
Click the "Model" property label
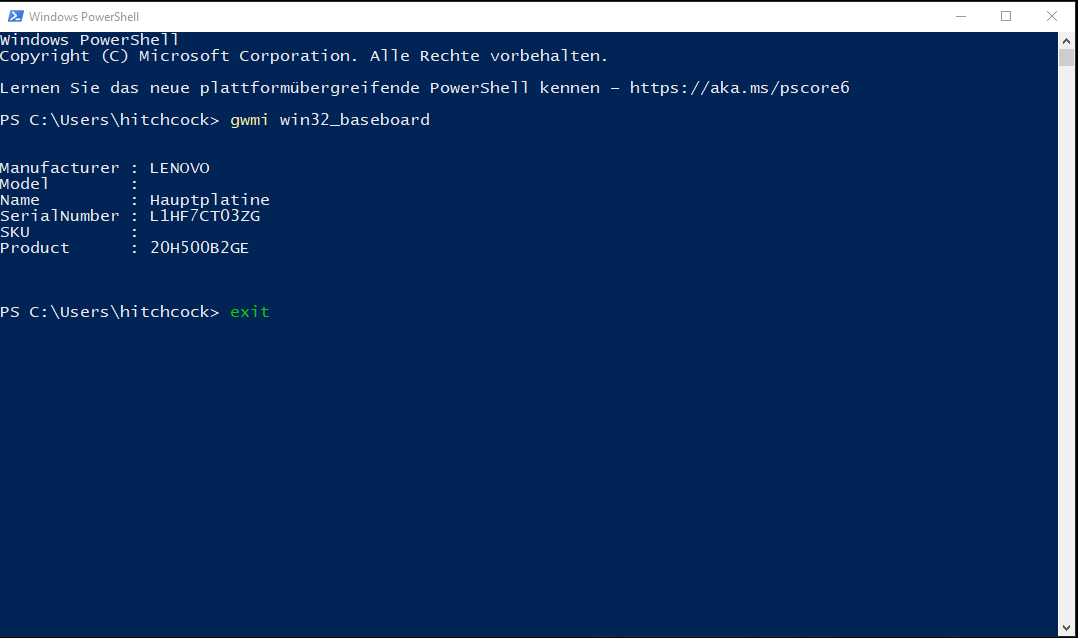[25, 184]
